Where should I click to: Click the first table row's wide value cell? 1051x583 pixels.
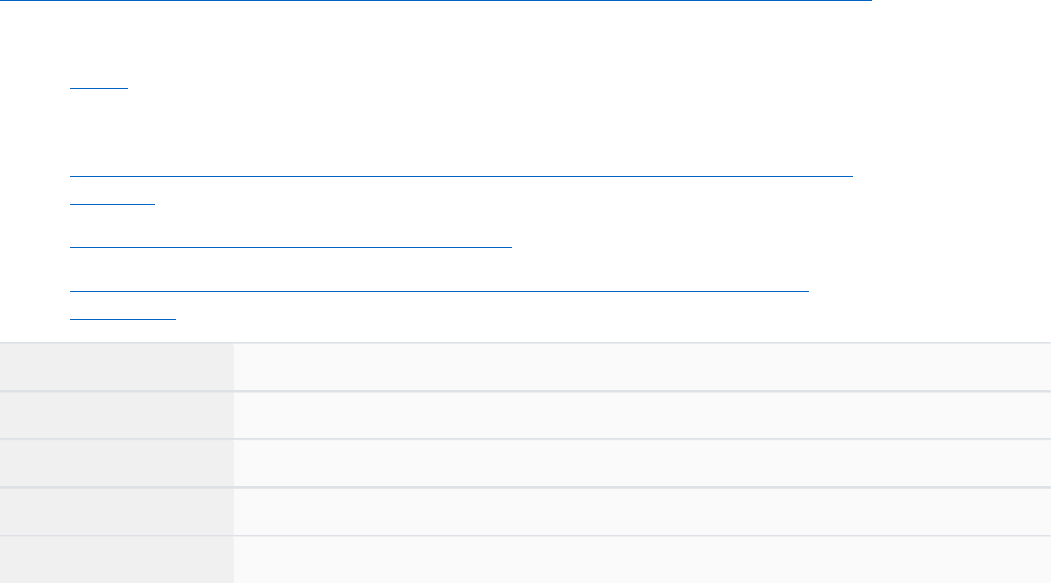[x=642, y=367]
